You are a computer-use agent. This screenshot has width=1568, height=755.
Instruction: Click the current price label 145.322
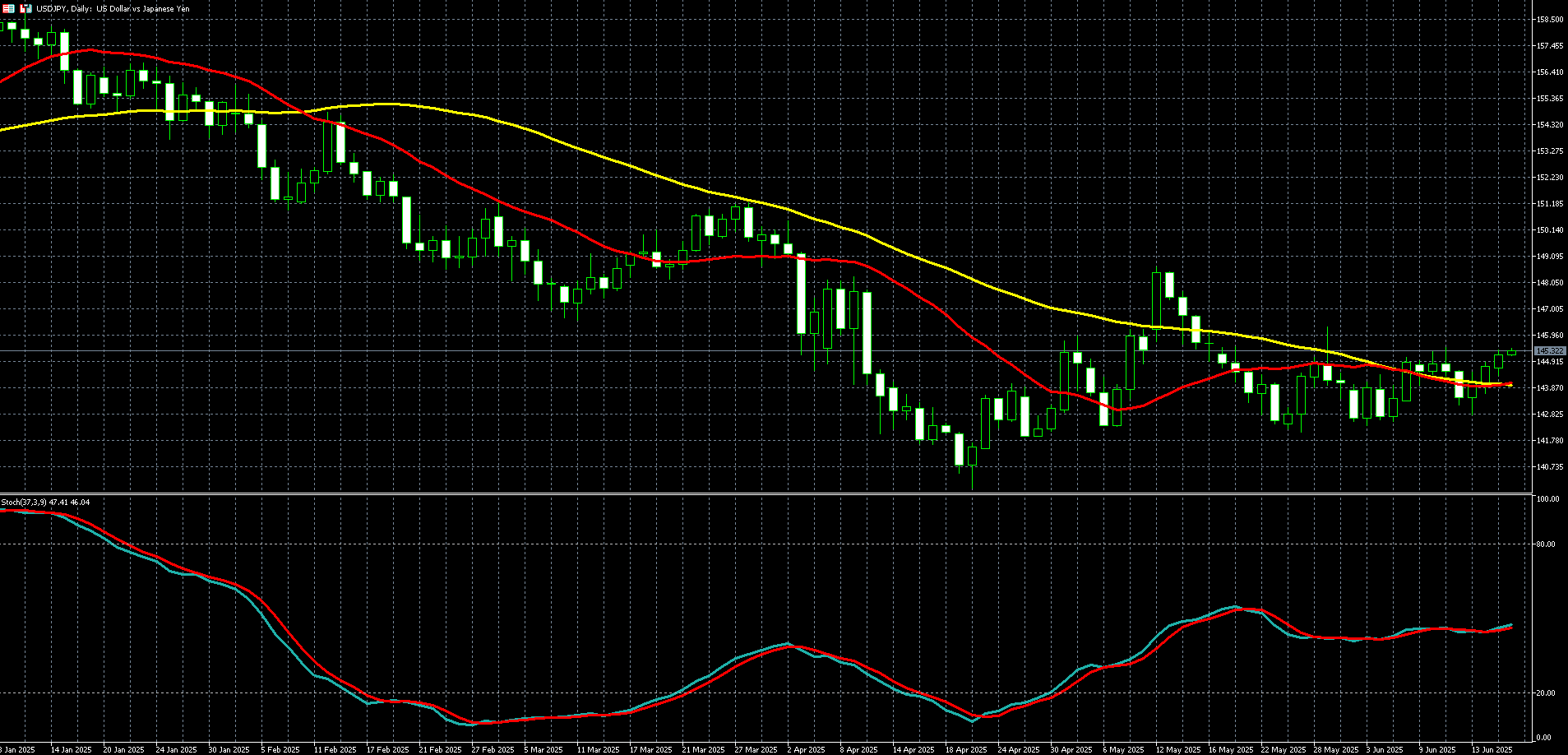pyautogui.click(x=1549, y=351)
